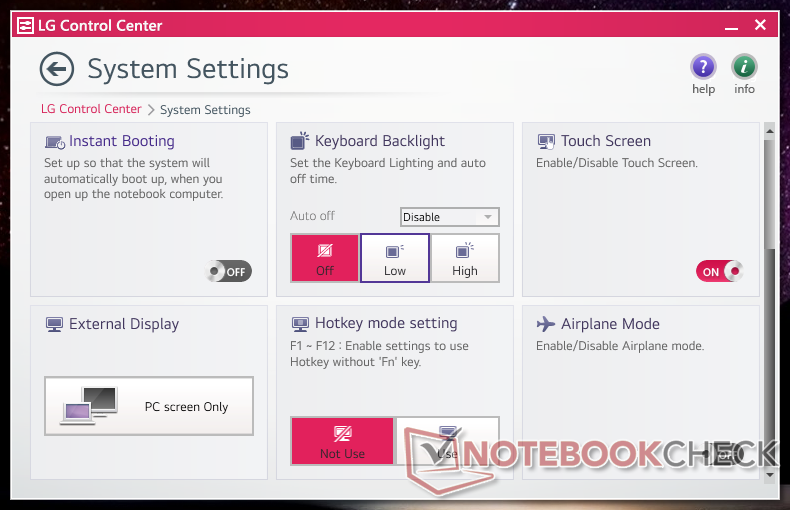Click the LG Control Center title bar icon
Image resolution: width=790 pixels, height=510 pixels.
[25, 25]
